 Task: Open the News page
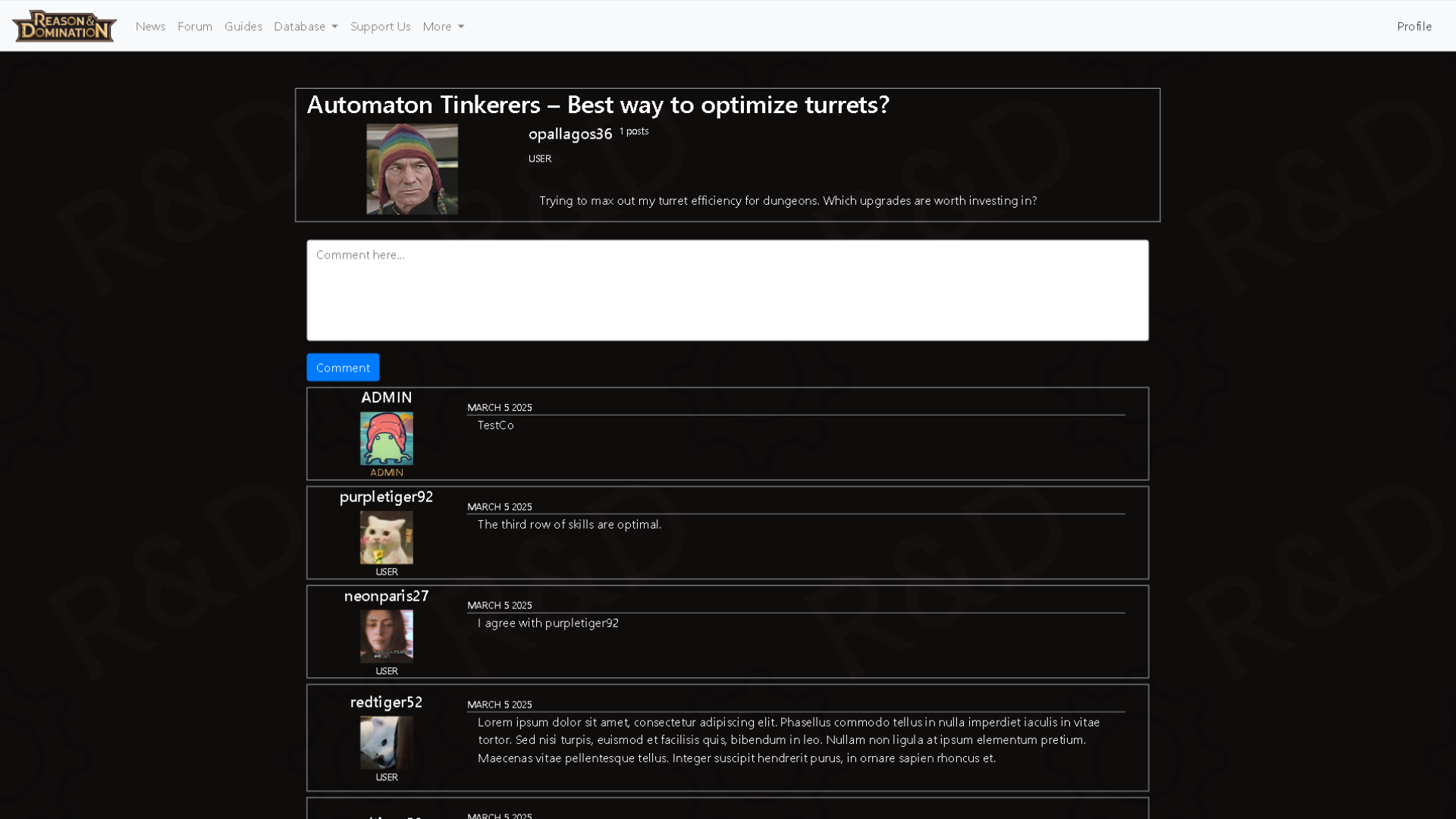coord(150,26)
